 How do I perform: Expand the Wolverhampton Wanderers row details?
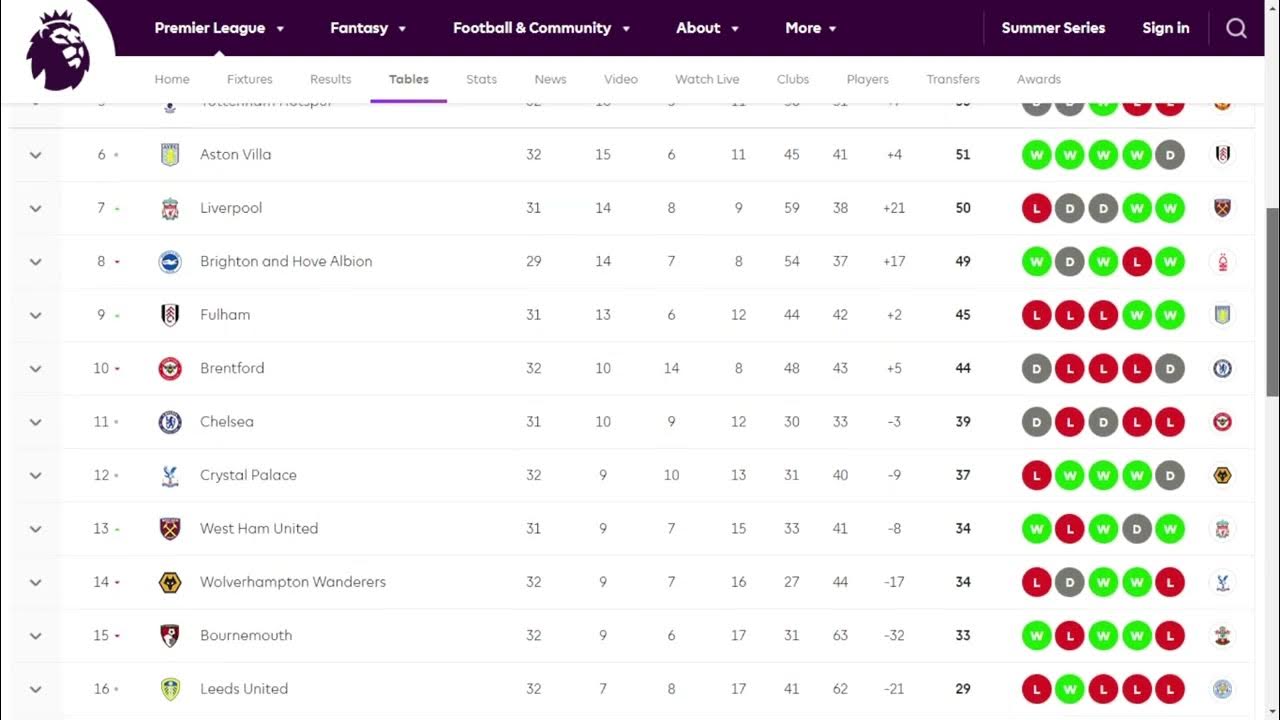point(35,582)
